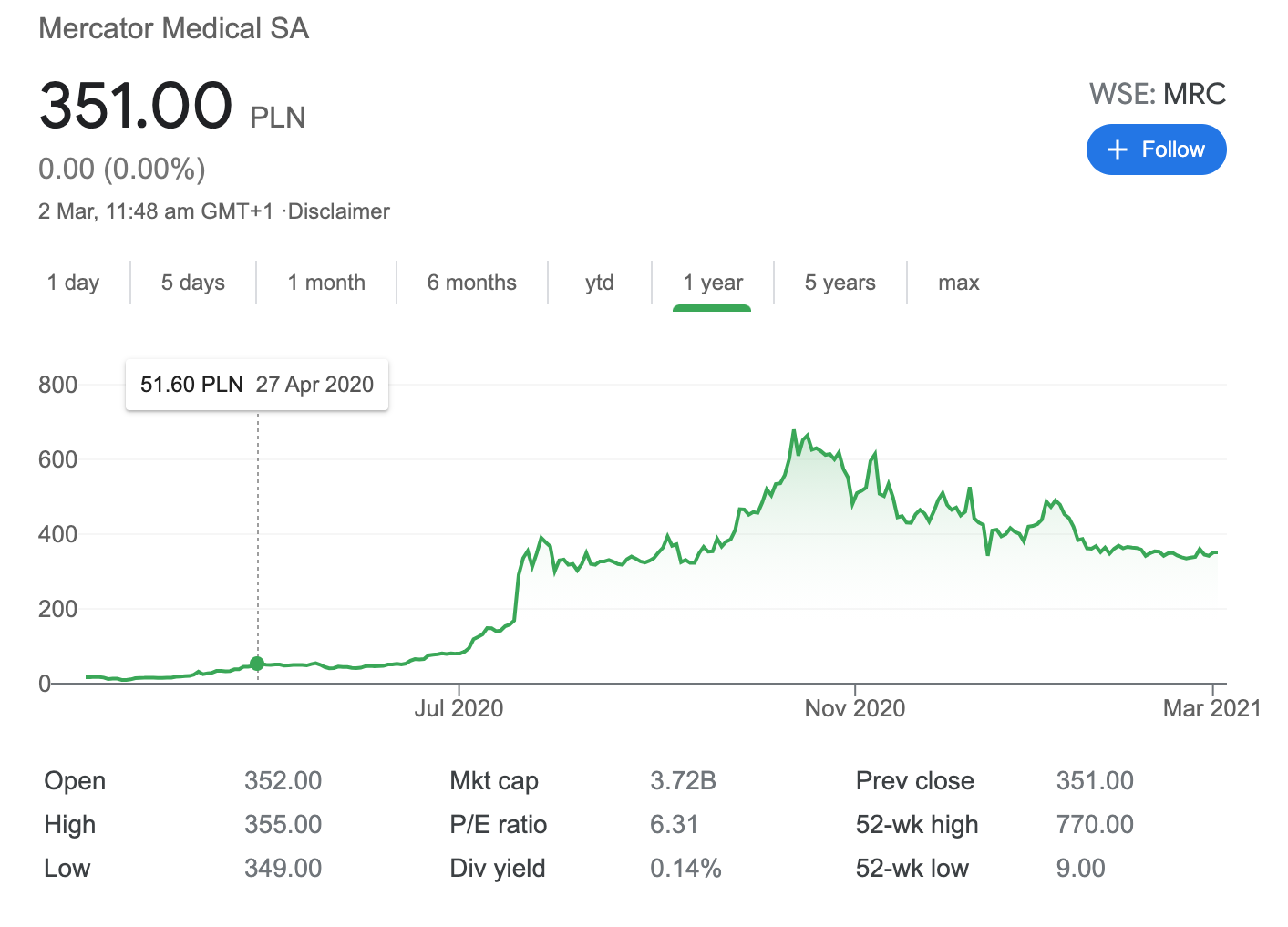Screen dimensions: 1288x927
Task: Click the Prev close label
Action: point(915,781)
